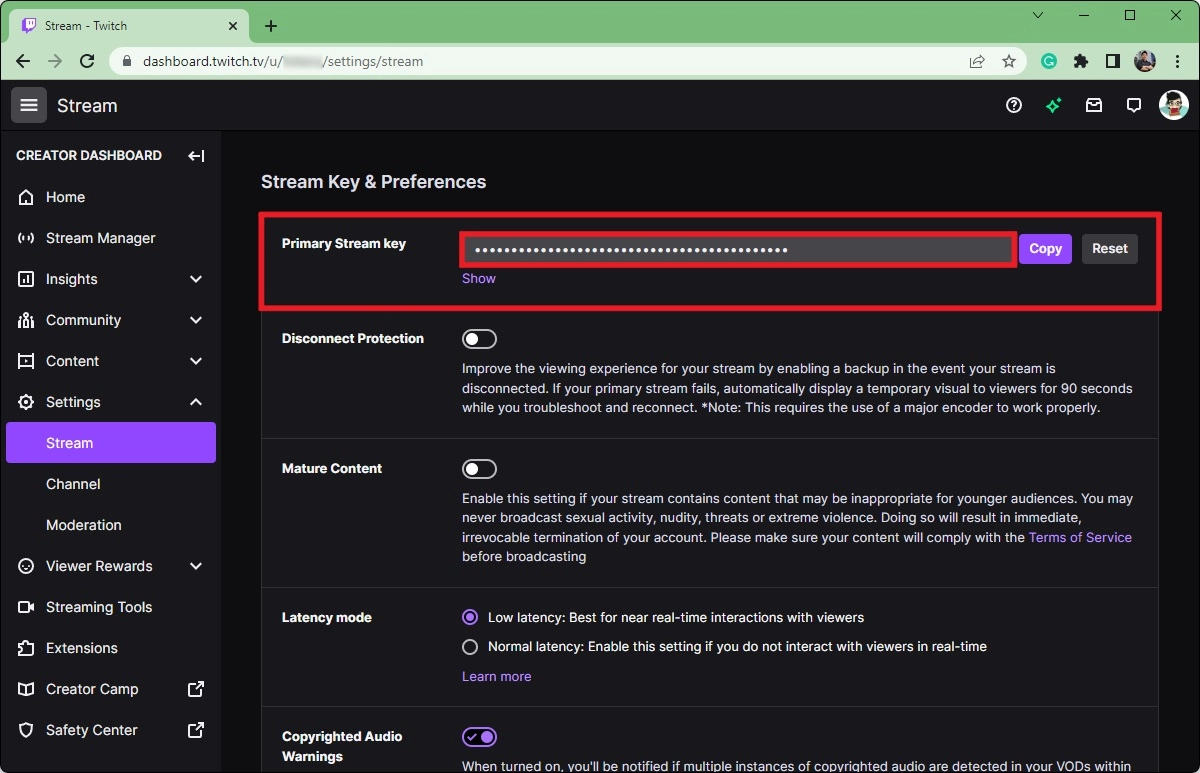
Task: Click the hamburger menu next to Stream title
Action: pyautogui.click(x=28, y=105)
